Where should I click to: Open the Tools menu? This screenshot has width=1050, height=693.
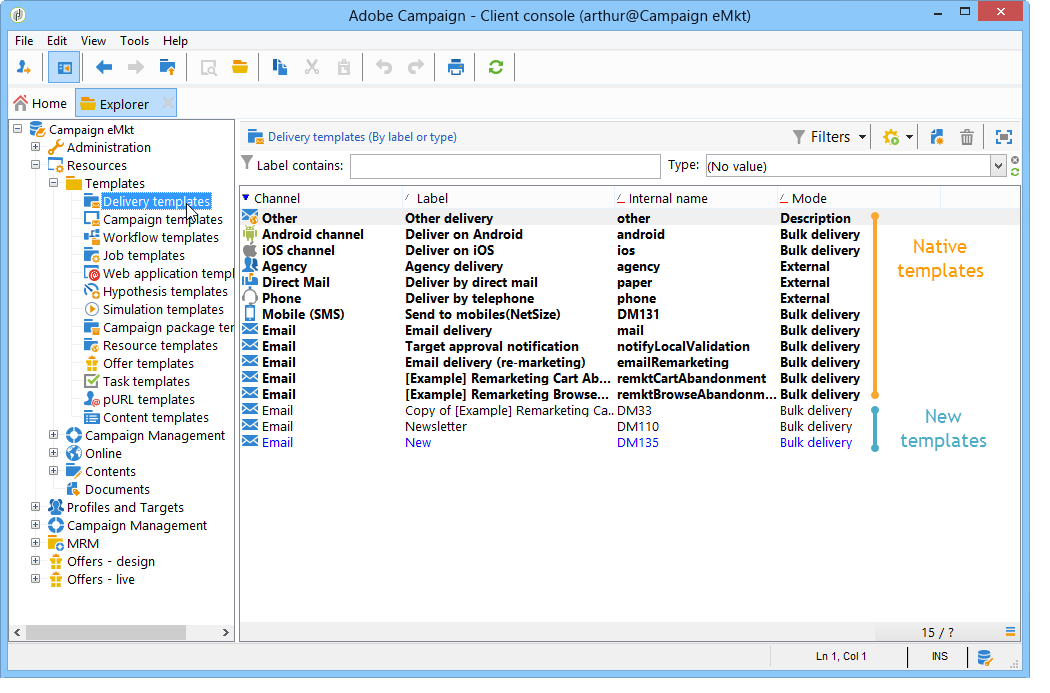point(134,41)
